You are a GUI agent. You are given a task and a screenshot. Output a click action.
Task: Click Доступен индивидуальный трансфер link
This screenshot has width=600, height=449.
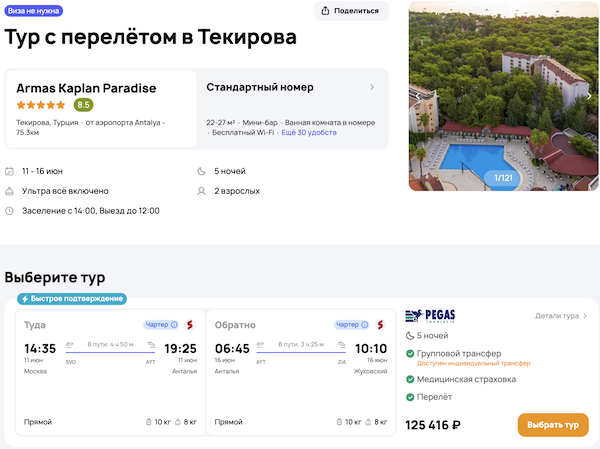coord(474,363)
